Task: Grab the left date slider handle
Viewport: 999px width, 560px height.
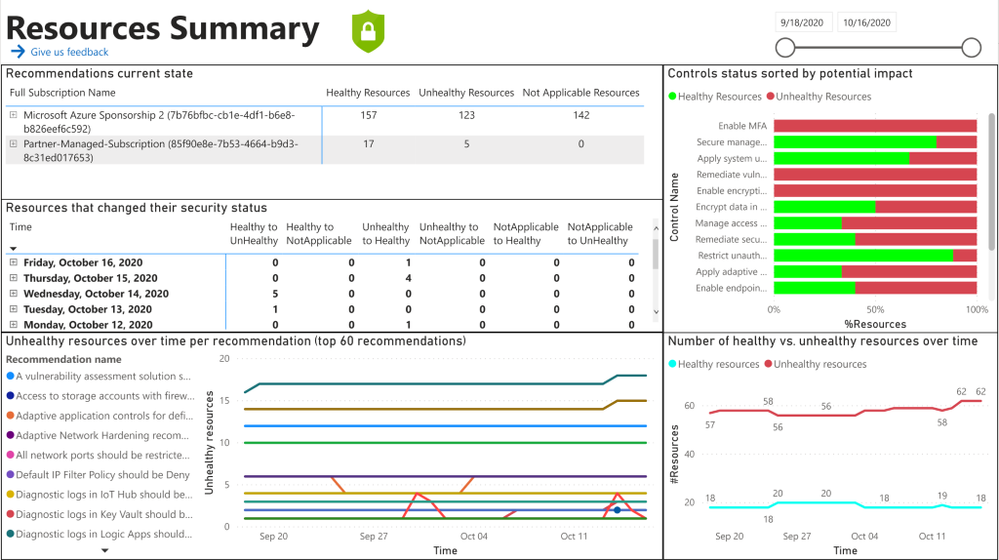Action: coord(785,47)
